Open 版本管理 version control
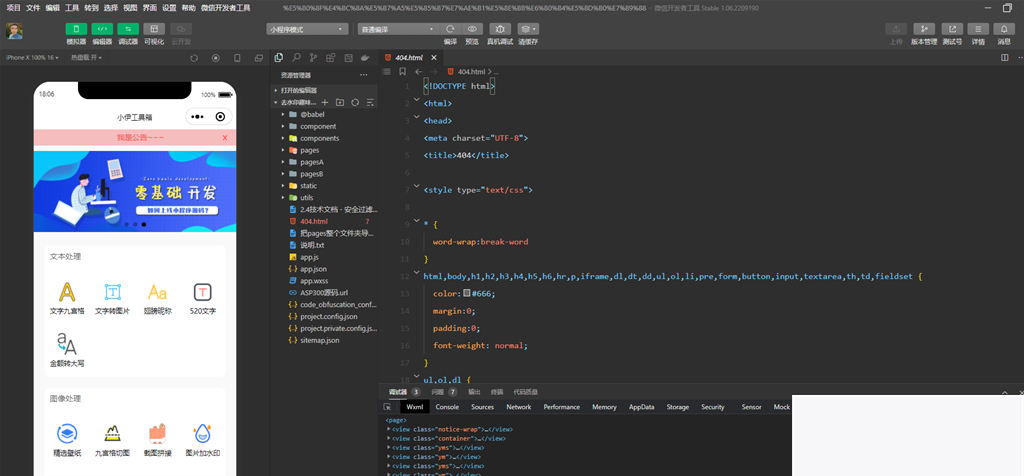This screenshot has width=1024, height=476. point(925,29)
